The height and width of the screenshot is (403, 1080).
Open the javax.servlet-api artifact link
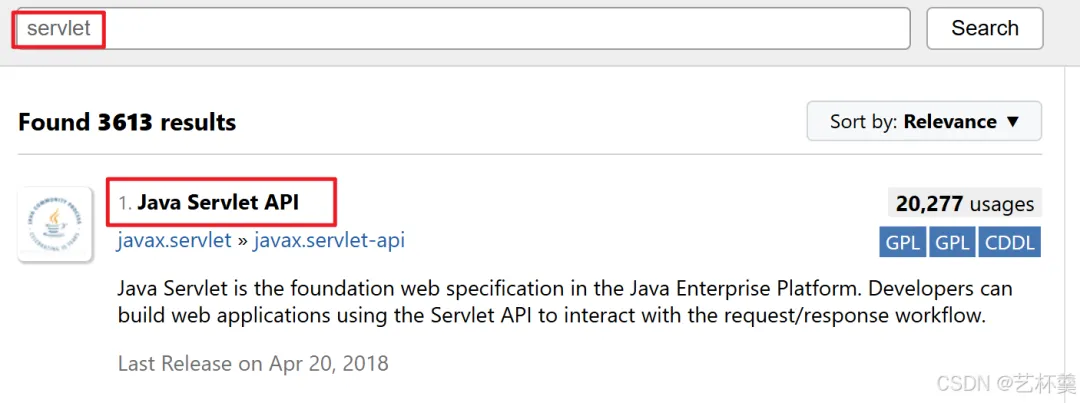329,240
